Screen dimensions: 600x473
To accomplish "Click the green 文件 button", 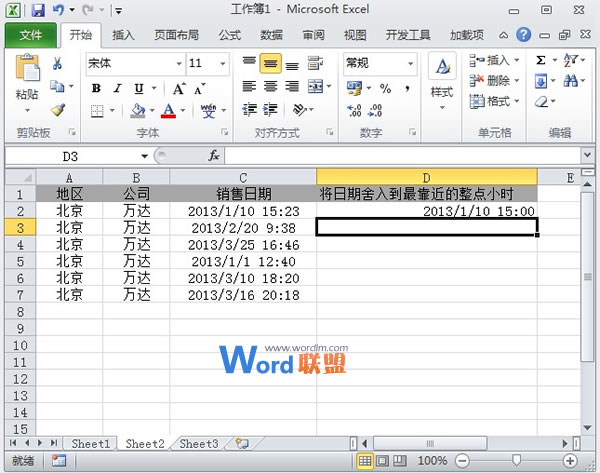I will (31, 35).
